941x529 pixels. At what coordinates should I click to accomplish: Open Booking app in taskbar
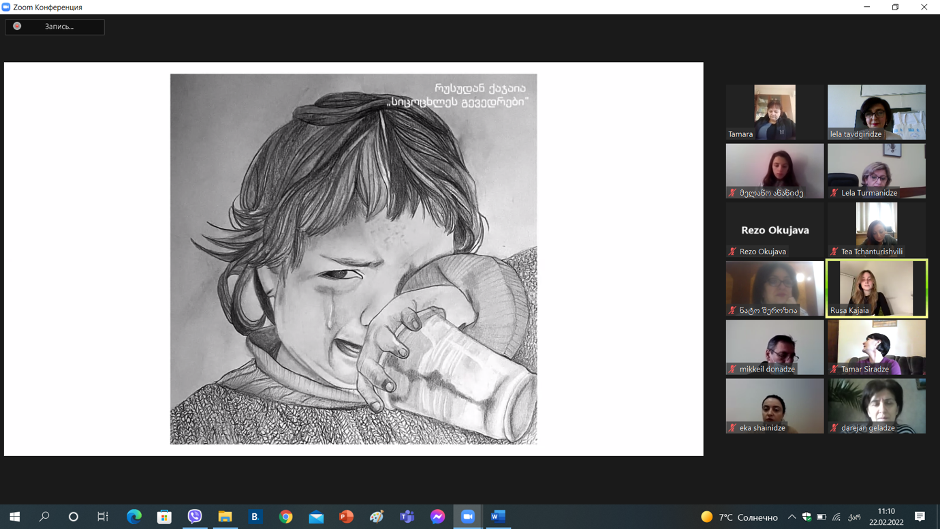pos(255,516)
